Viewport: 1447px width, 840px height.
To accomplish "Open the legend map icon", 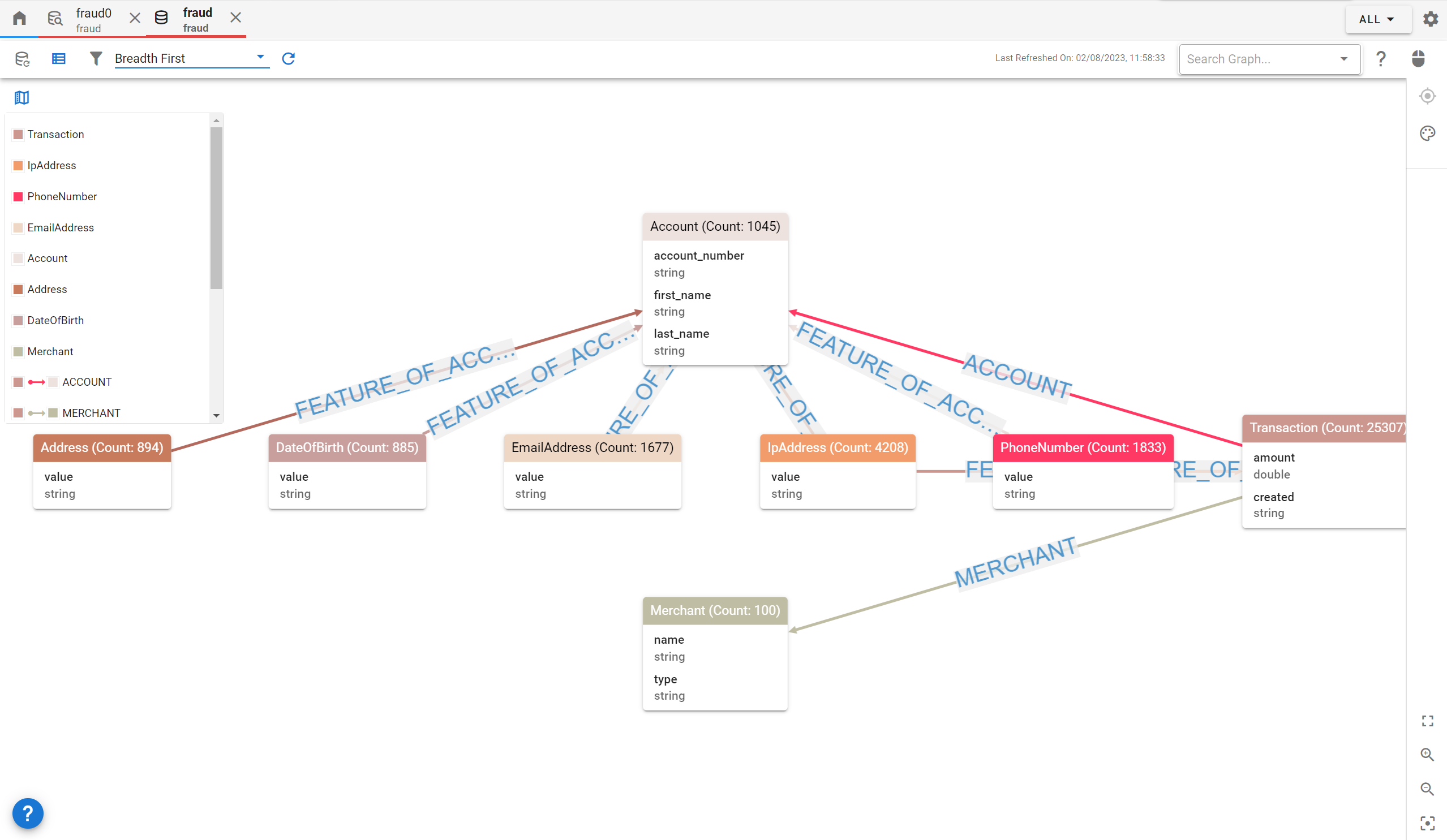I will pyautogui.click(x=22, y=97).
